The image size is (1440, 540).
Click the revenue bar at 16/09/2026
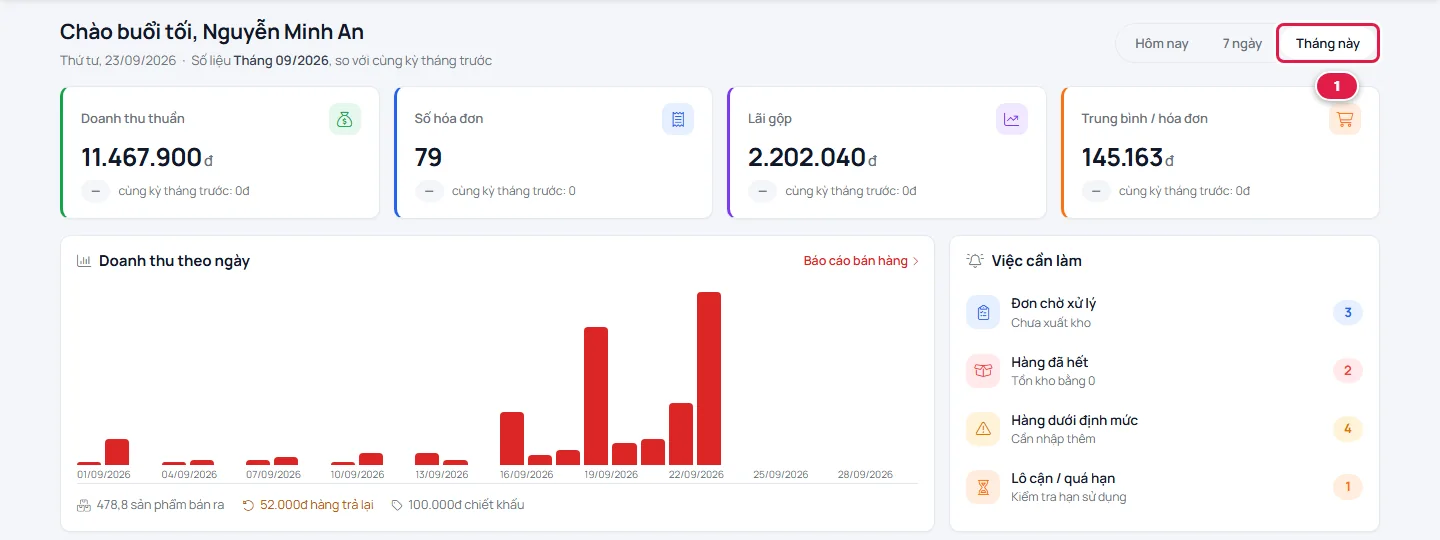click(512, 438)
